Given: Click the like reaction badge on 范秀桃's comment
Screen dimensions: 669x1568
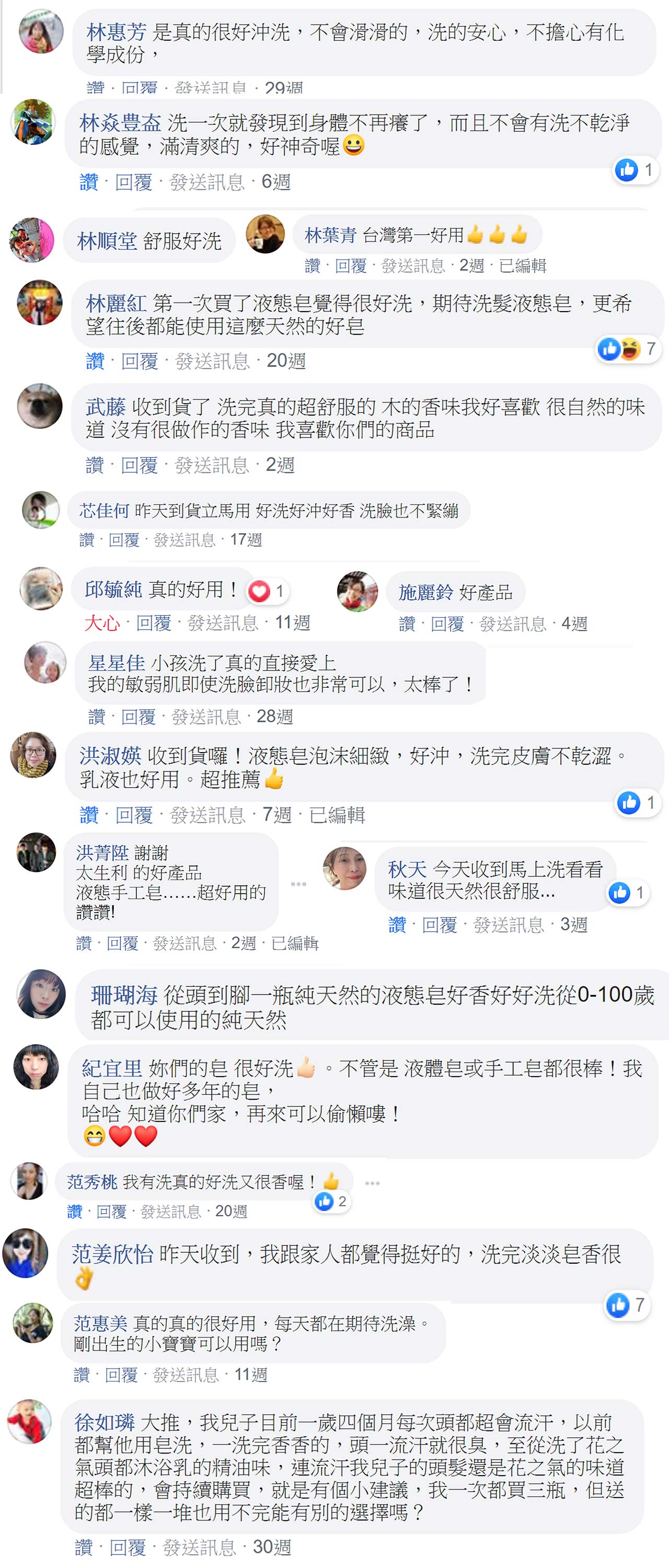Looking at the screenshot, I should point(332,1201).
